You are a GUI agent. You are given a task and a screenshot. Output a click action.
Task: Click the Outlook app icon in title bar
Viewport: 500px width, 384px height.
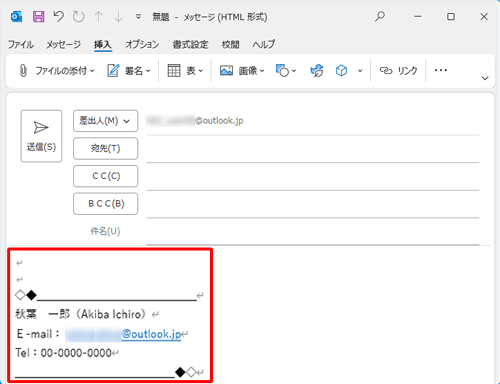(16, 16)
